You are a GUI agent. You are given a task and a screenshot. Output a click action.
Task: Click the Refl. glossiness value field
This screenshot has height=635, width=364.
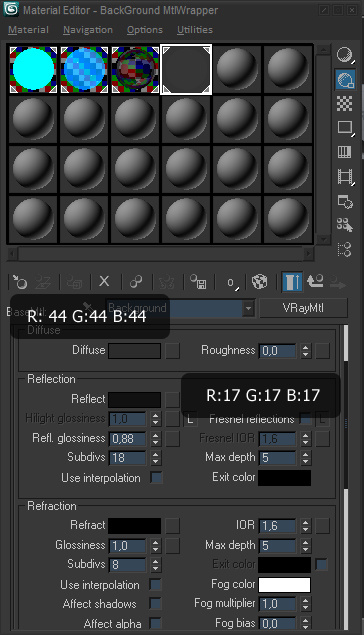[127, 439]
